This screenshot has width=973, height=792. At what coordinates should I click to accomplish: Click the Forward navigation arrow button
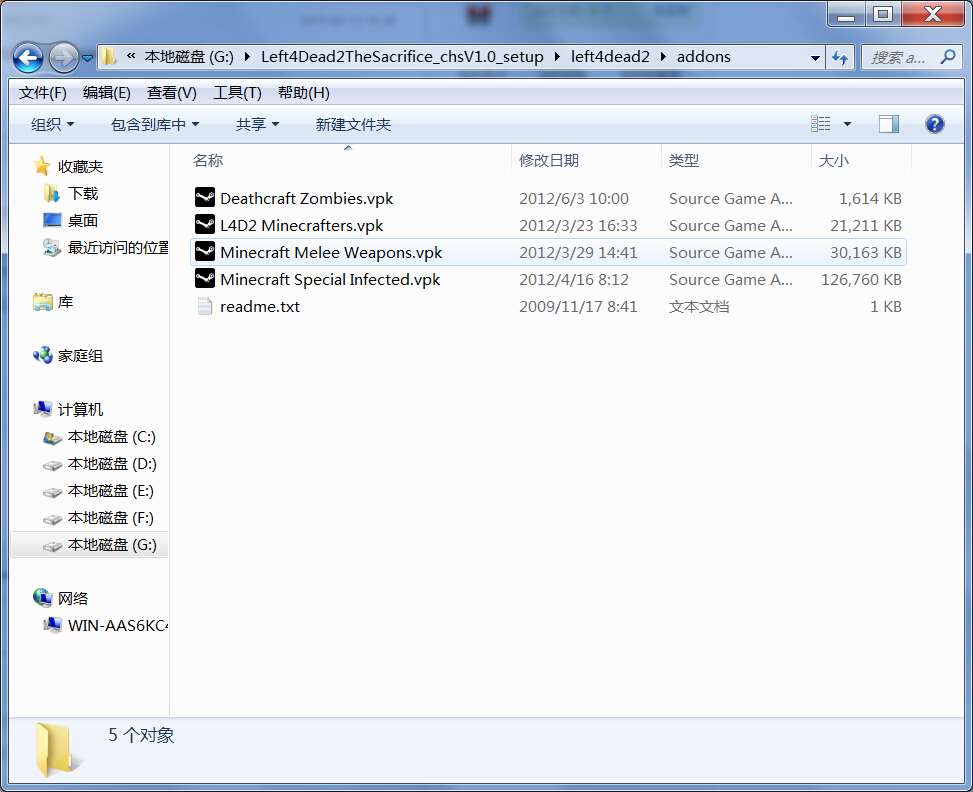click(63, 59)
